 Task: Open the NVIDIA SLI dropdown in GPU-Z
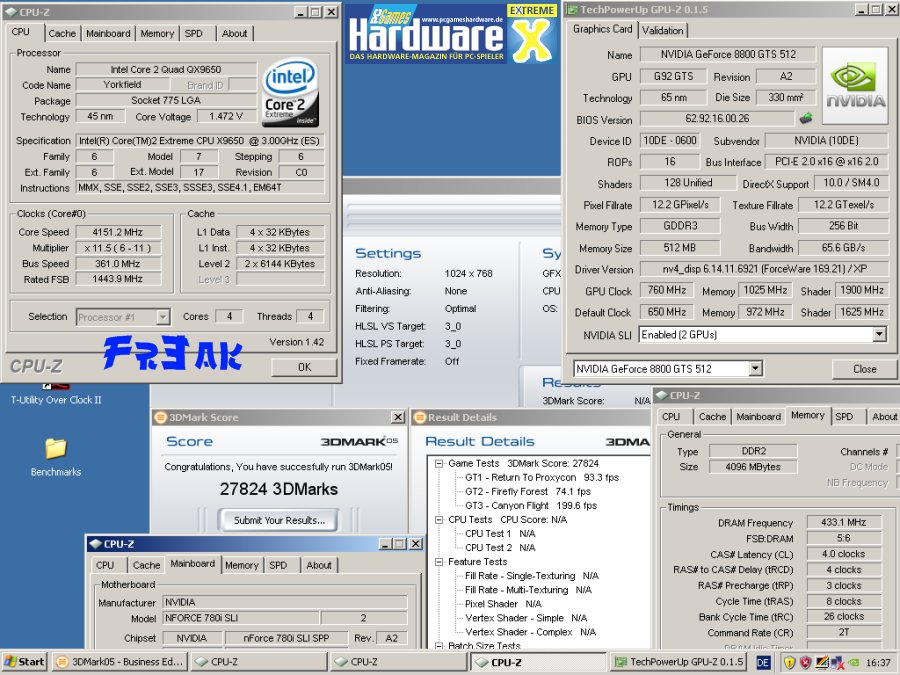(x=879, y=334)
